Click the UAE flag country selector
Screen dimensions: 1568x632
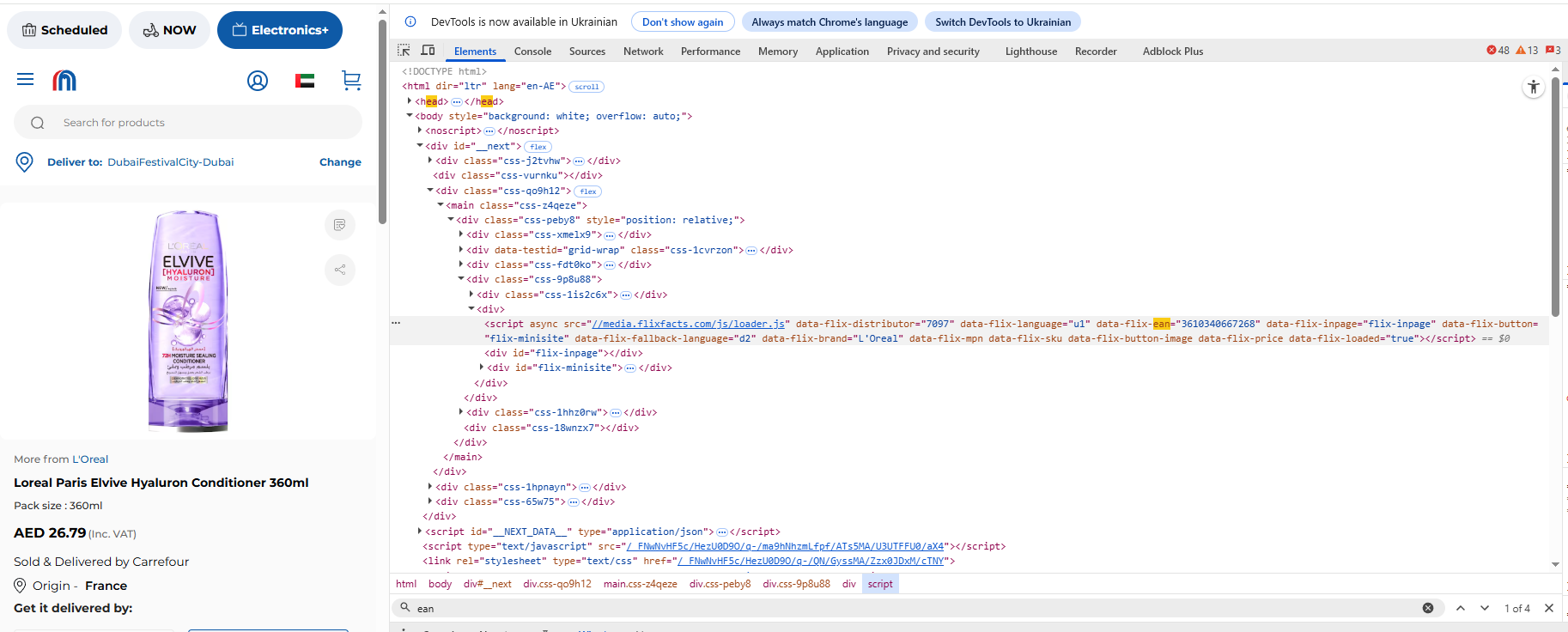305,81
